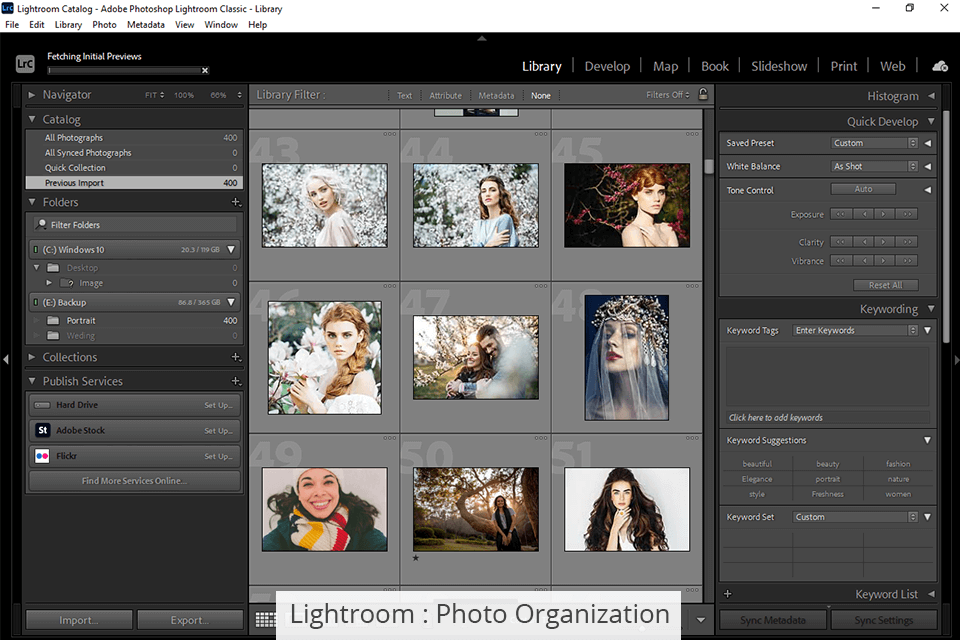
Task: Expand the Histogram panel
Action: (x=931, y=96)
